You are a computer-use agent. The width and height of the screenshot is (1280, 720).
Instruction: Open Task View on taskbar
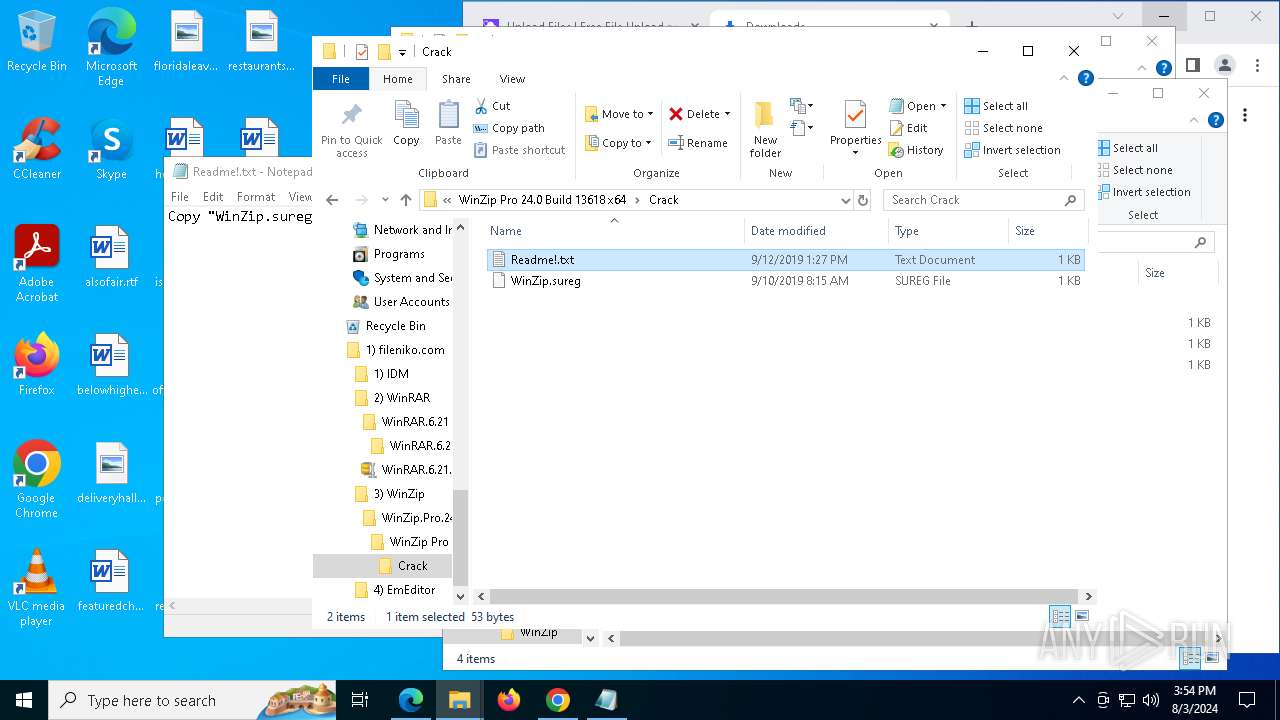360,700
